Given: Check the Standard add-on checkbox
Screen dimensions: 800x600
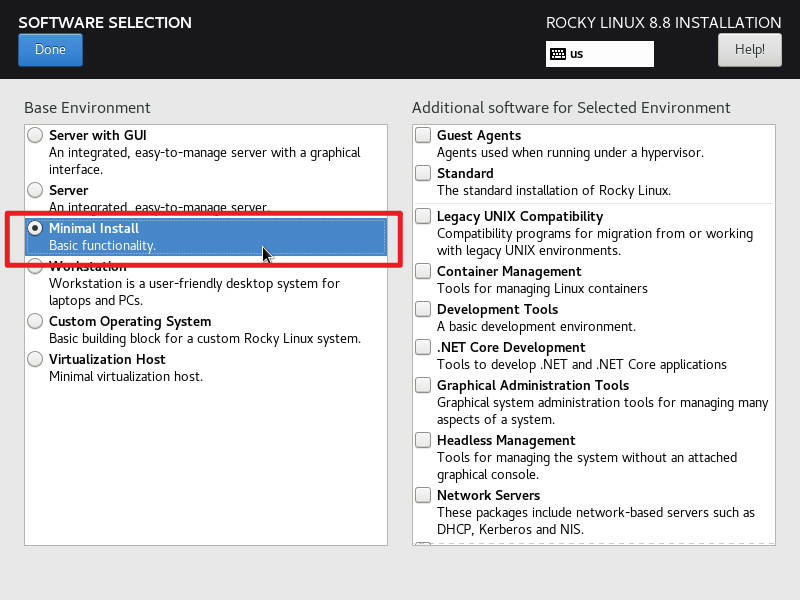Looking at the screenshot, I should (x=423, y=173).
